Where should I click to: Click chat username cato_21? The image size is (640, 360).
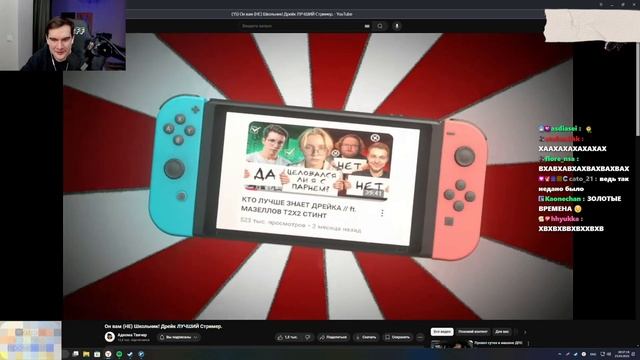pos(581,179)
